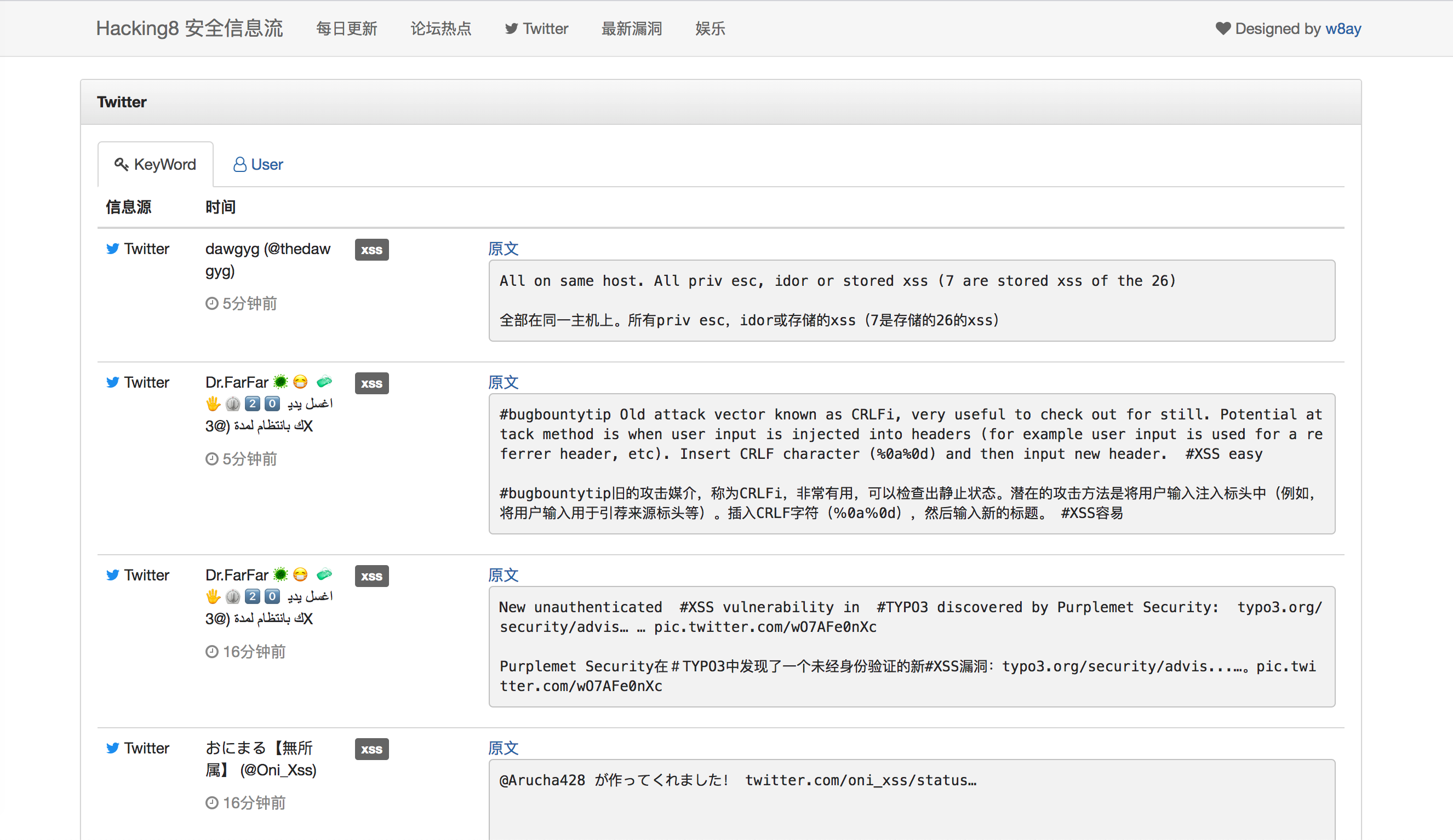The width and height of the screenshot is (1453, 840).
Task: Click clock icon beside dawgyg's 5分钟前
Action: 212,303
